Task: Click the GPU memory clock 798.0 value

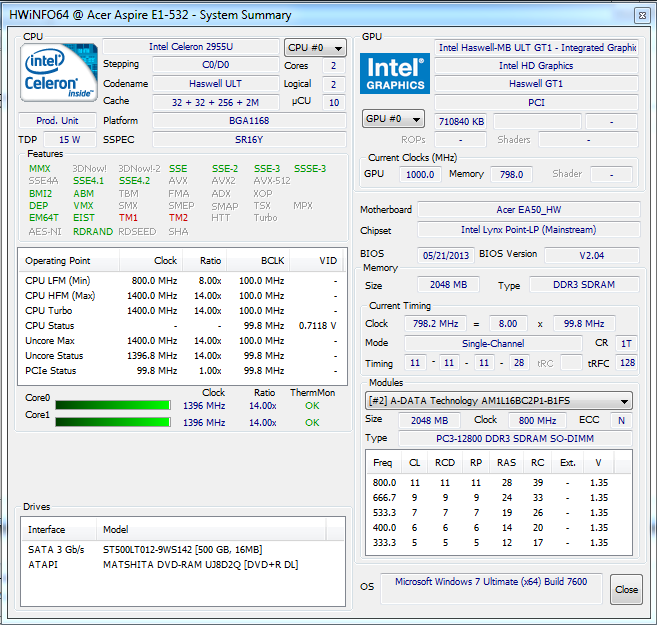Action: [511, 174]
